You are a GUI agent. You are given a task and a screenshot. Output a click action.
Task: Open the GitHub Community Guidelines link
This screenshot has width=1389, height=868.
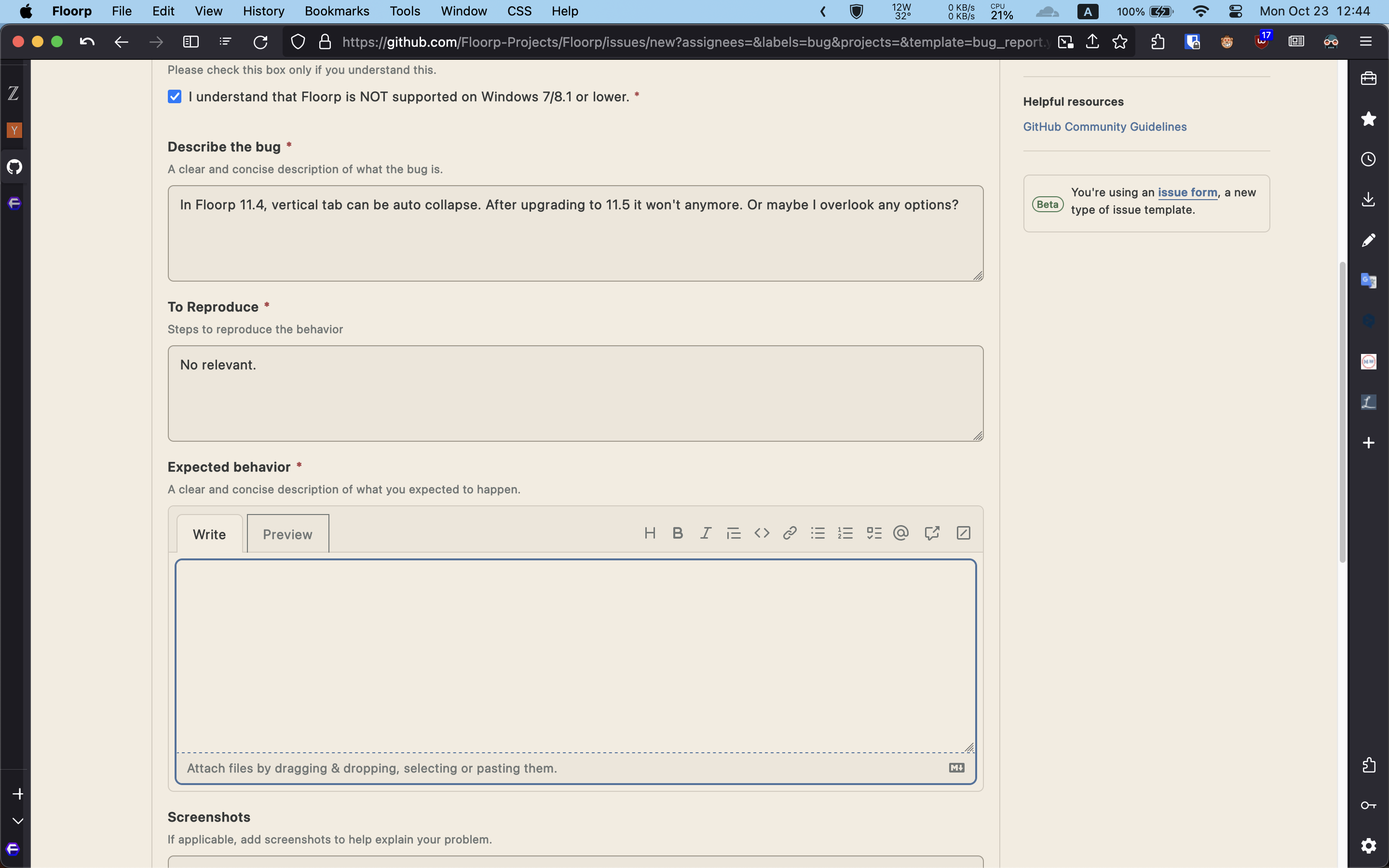pyautogui.click(x=1104, y=126)
